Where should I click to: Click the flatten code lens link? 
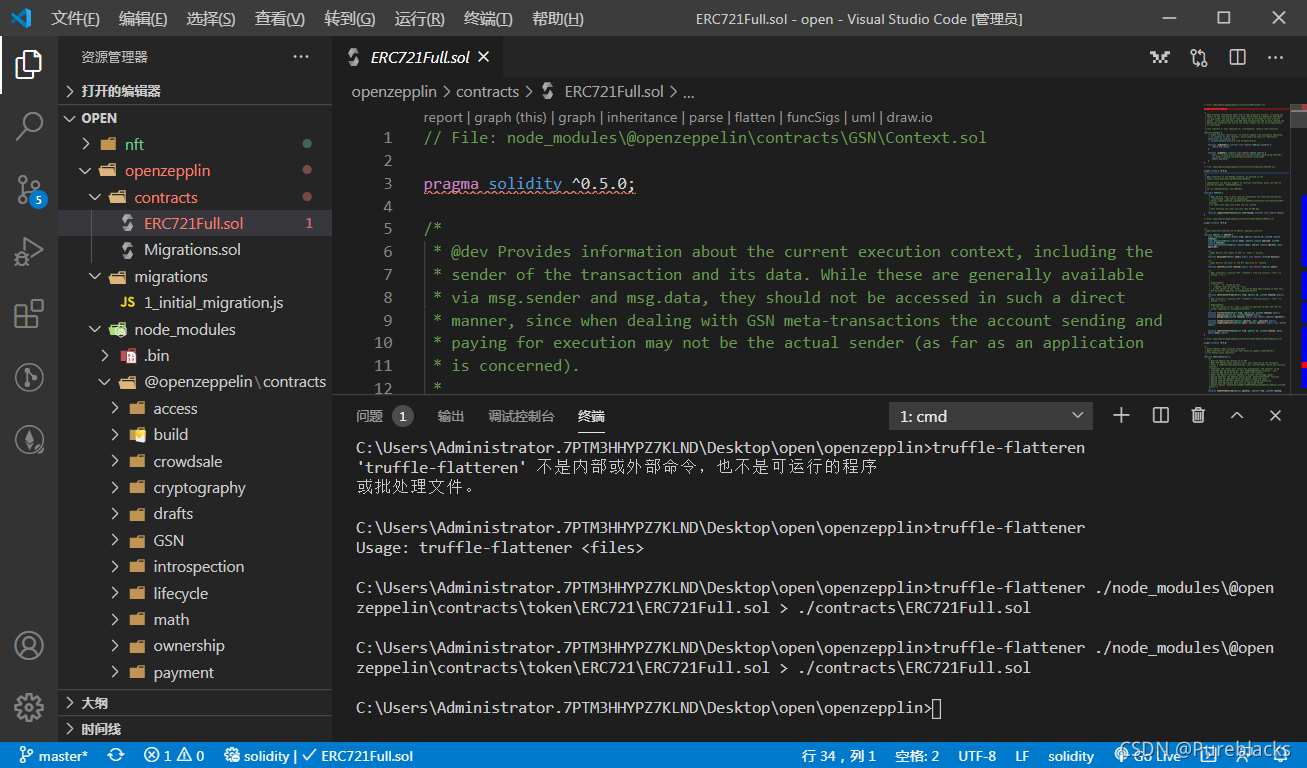(x=755, y=117)
